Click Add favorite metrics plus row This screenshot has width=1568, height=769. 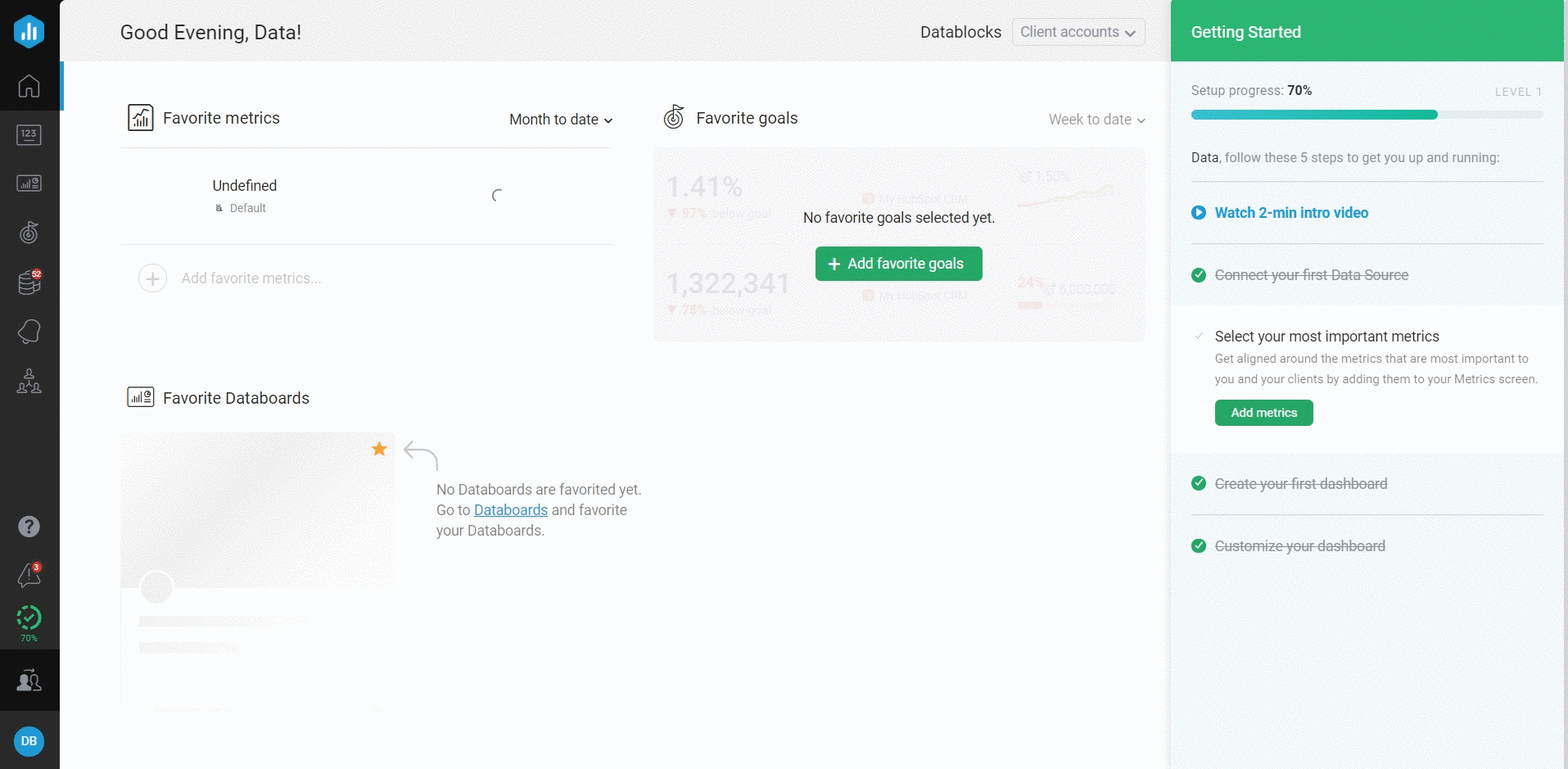[230, 278]
